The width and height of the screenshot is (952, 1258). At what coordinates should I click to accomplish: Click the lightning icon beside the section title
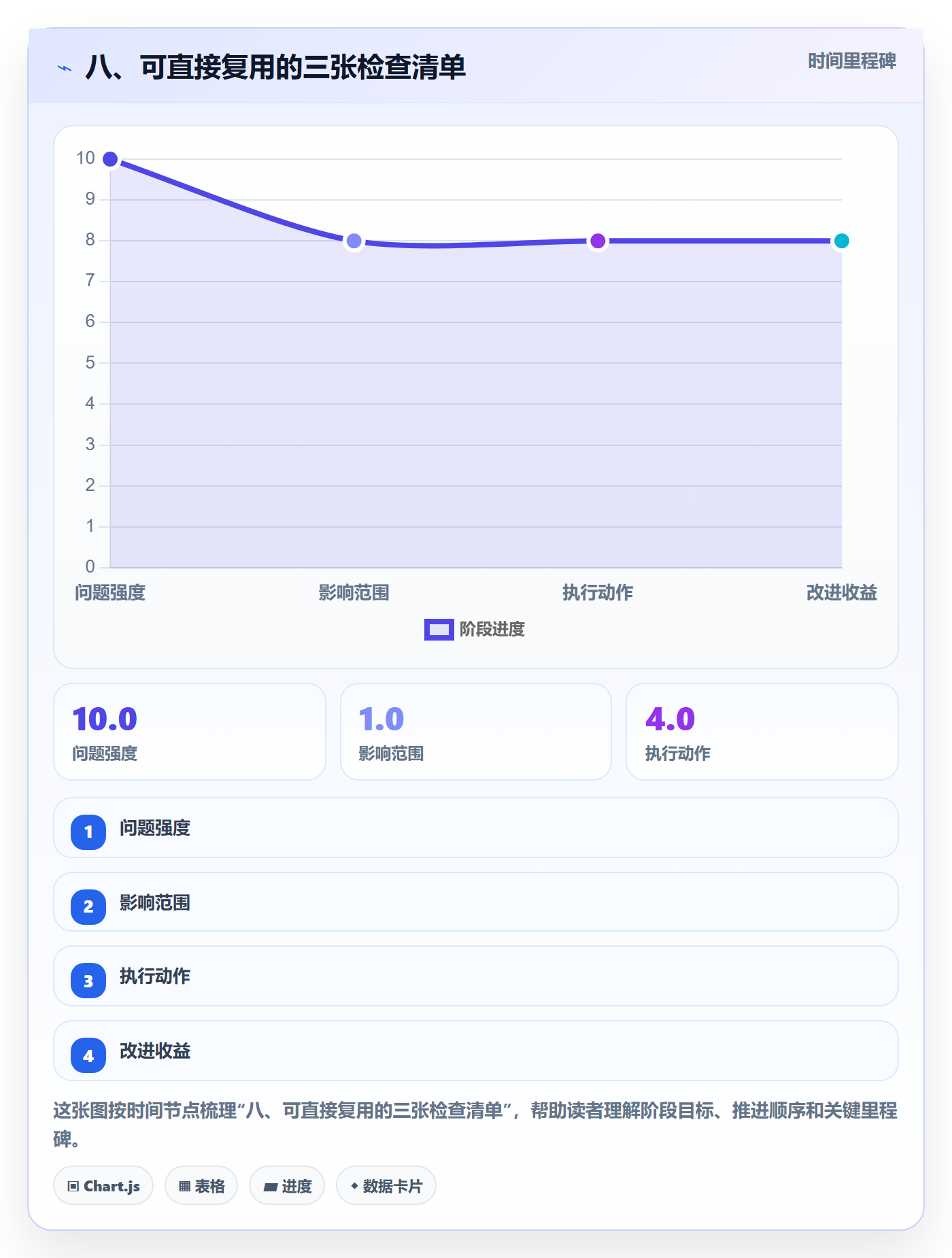65,68
